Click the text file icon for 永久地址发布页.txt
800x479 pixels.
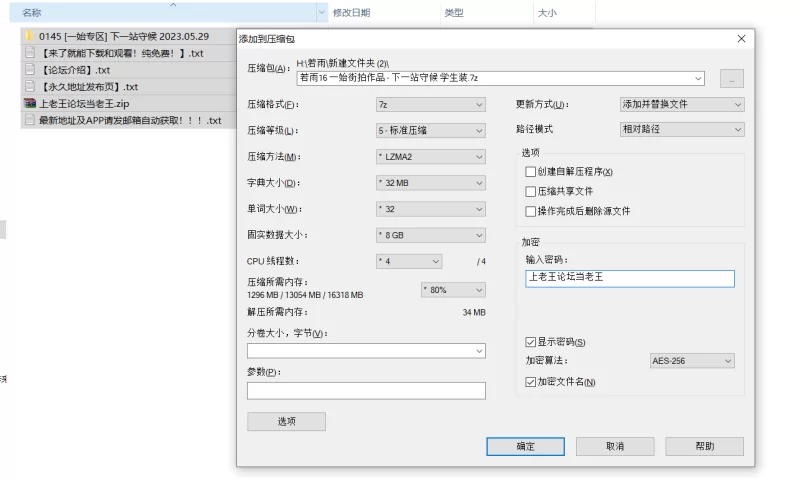[29, 87]
